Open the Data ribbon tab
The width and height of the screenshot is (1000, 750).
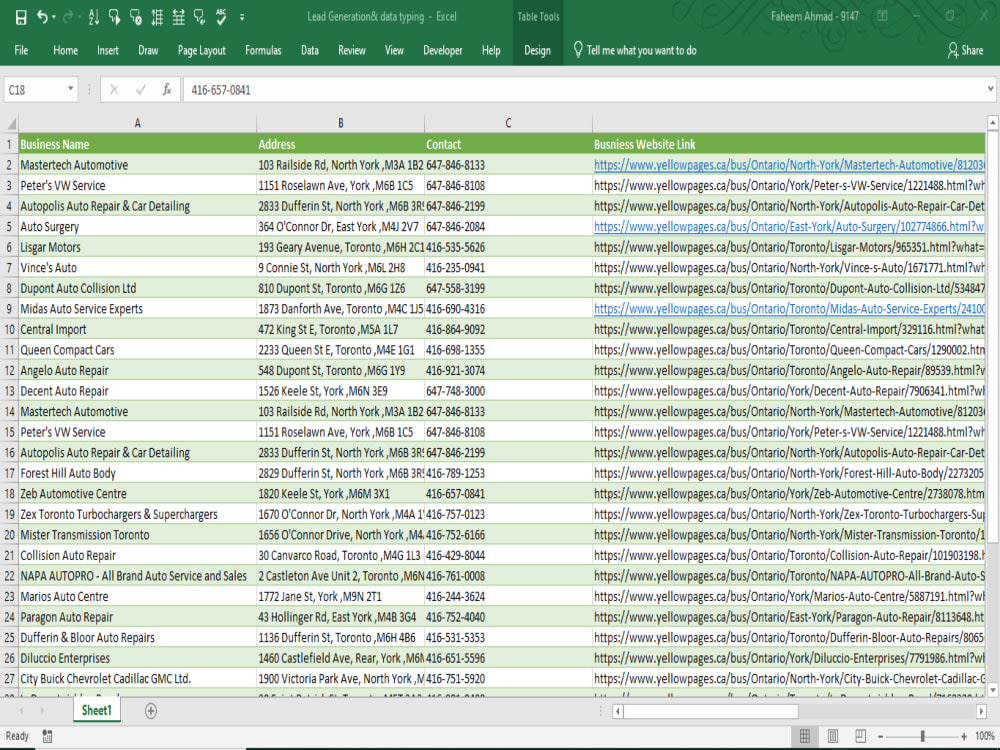tap(309, 50)
